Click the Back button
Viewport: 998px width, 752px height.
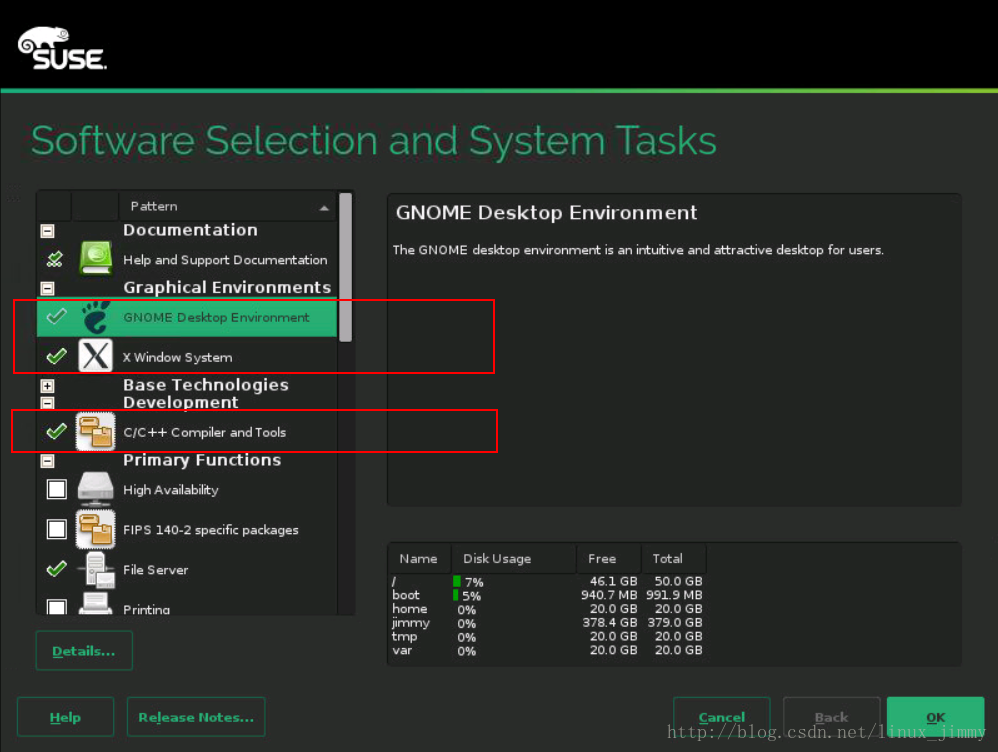click(831, 717)
